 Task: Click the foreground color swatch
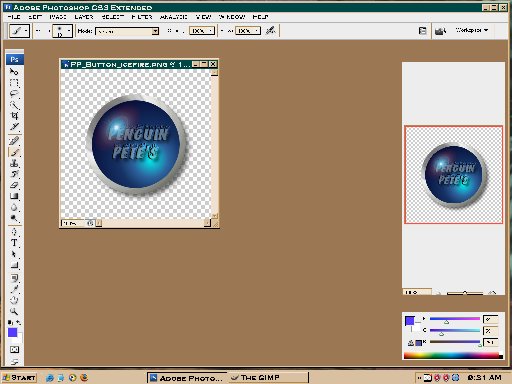pos(13,332)
